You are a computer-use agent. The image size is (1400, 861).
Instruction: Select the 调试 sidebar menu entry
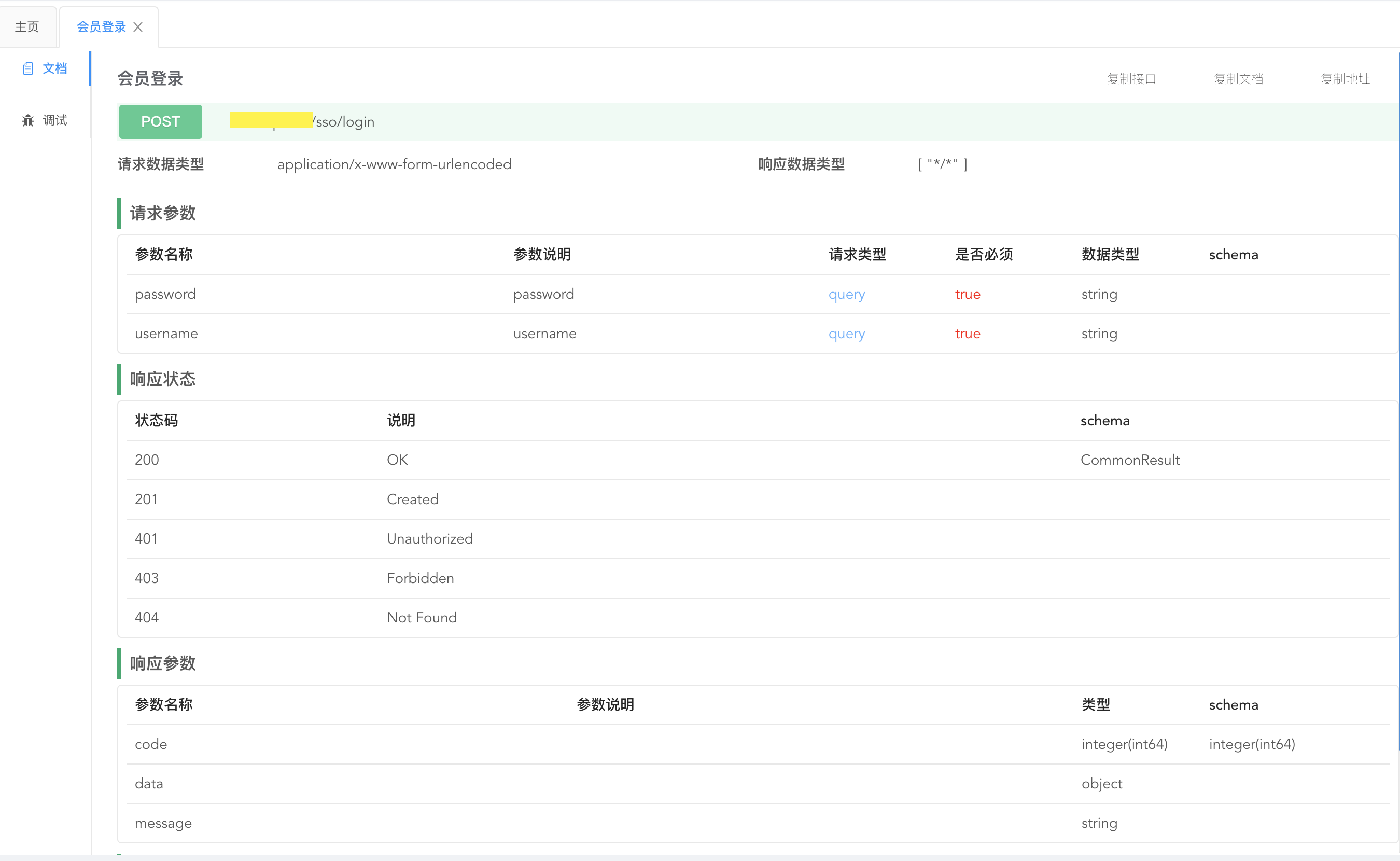tap(54, 120)
